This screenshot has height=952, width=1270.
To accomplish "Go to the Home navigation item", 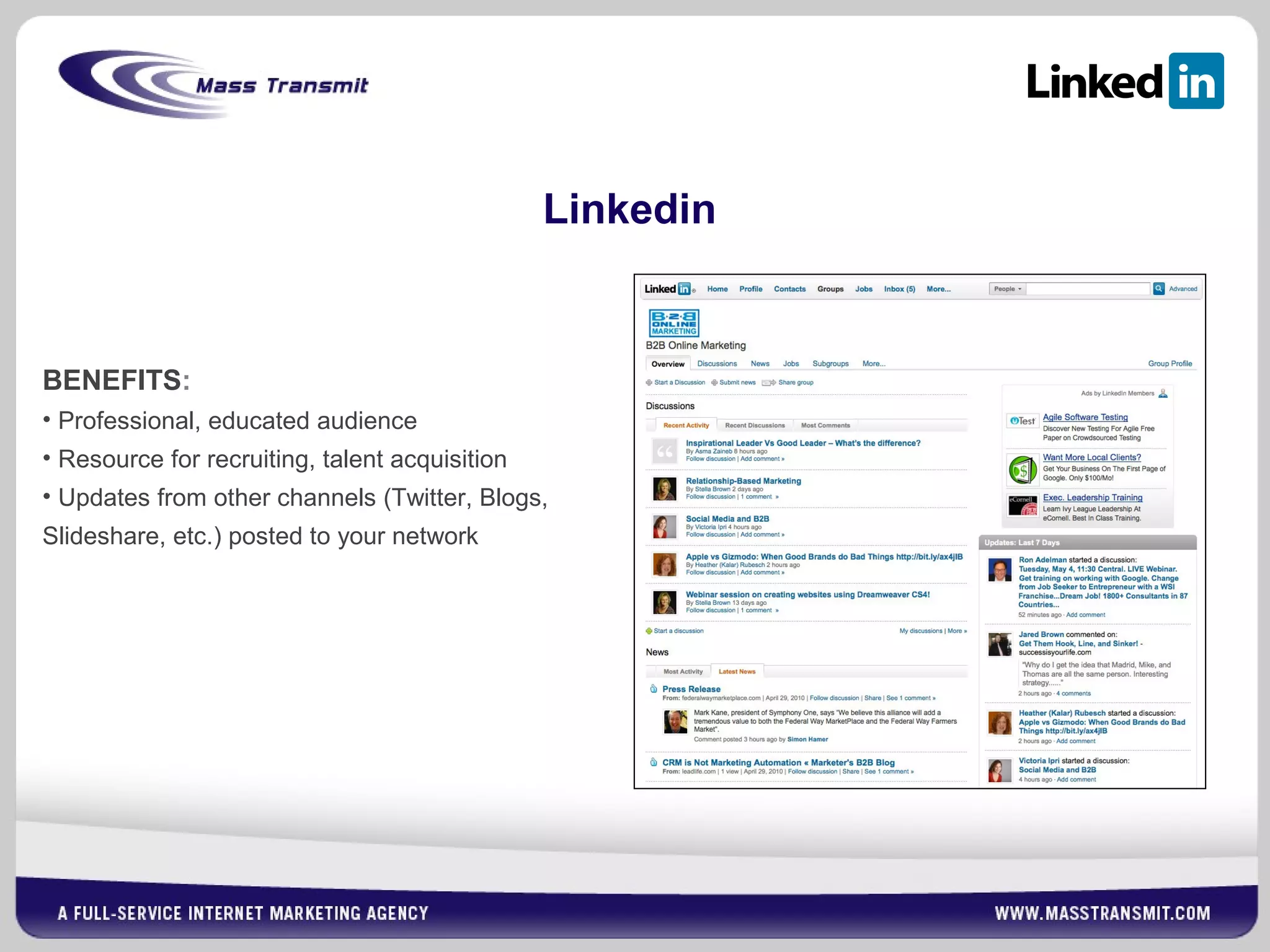I will tap(717, 289).
